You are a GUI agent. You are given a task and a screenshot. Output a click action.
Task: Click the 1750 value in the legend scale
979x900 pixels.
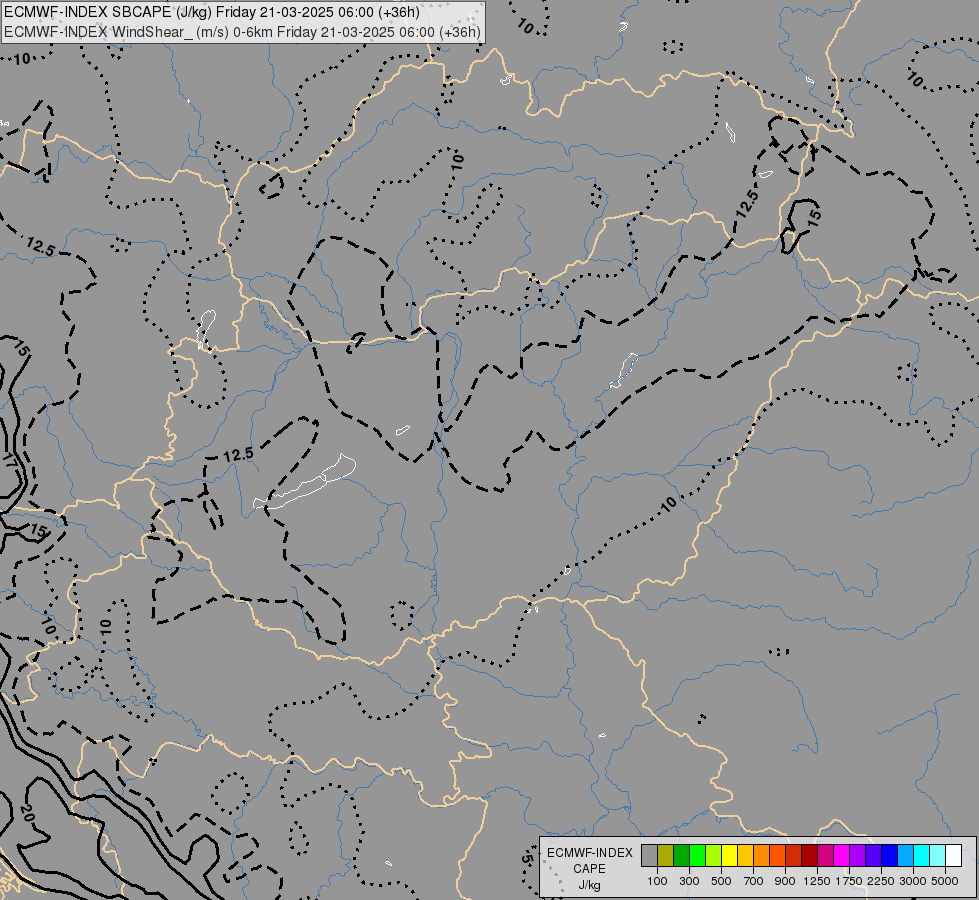tap(850, 881)
